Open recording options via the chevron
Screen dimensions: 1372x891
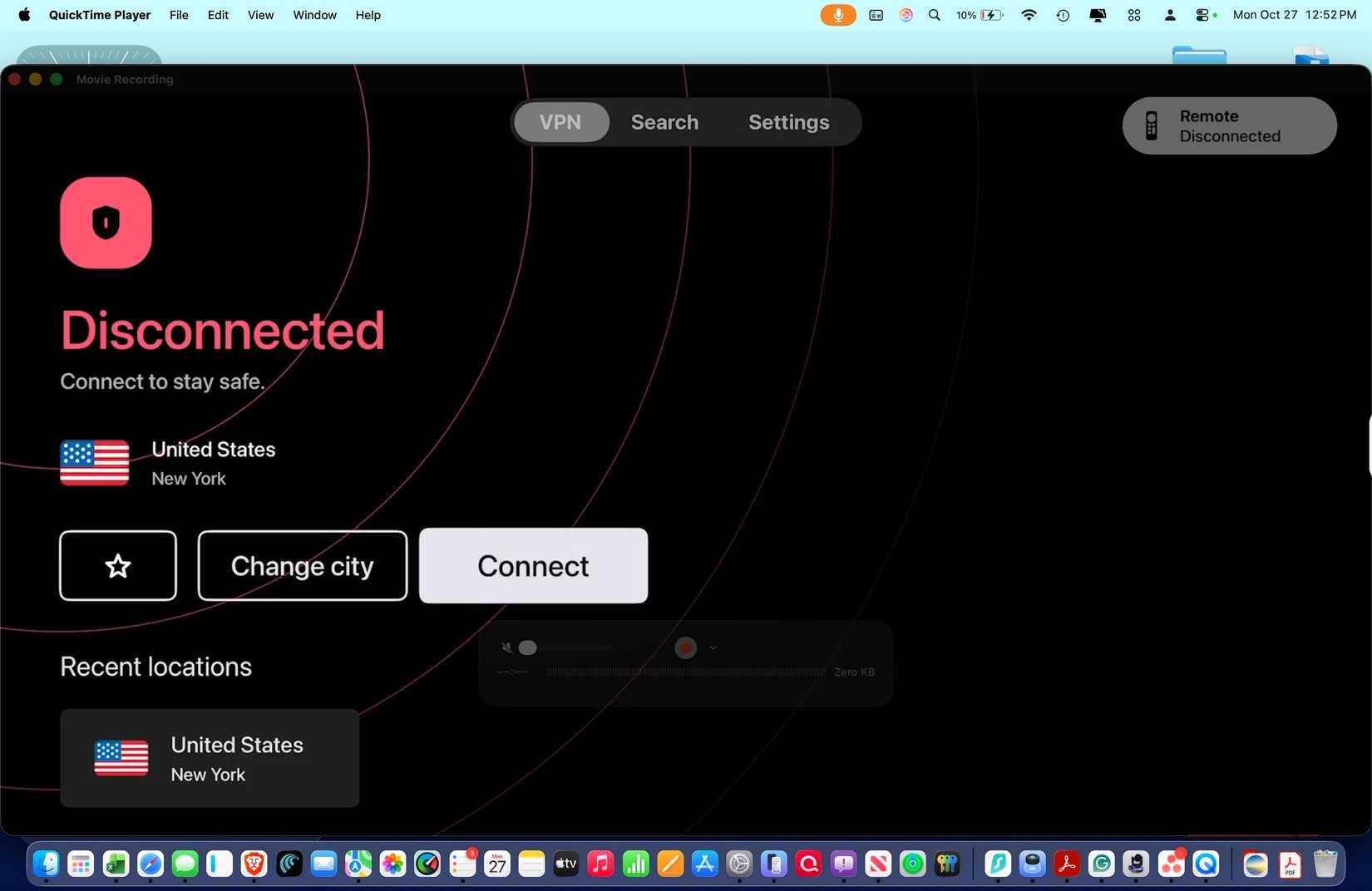click(712, 647)
